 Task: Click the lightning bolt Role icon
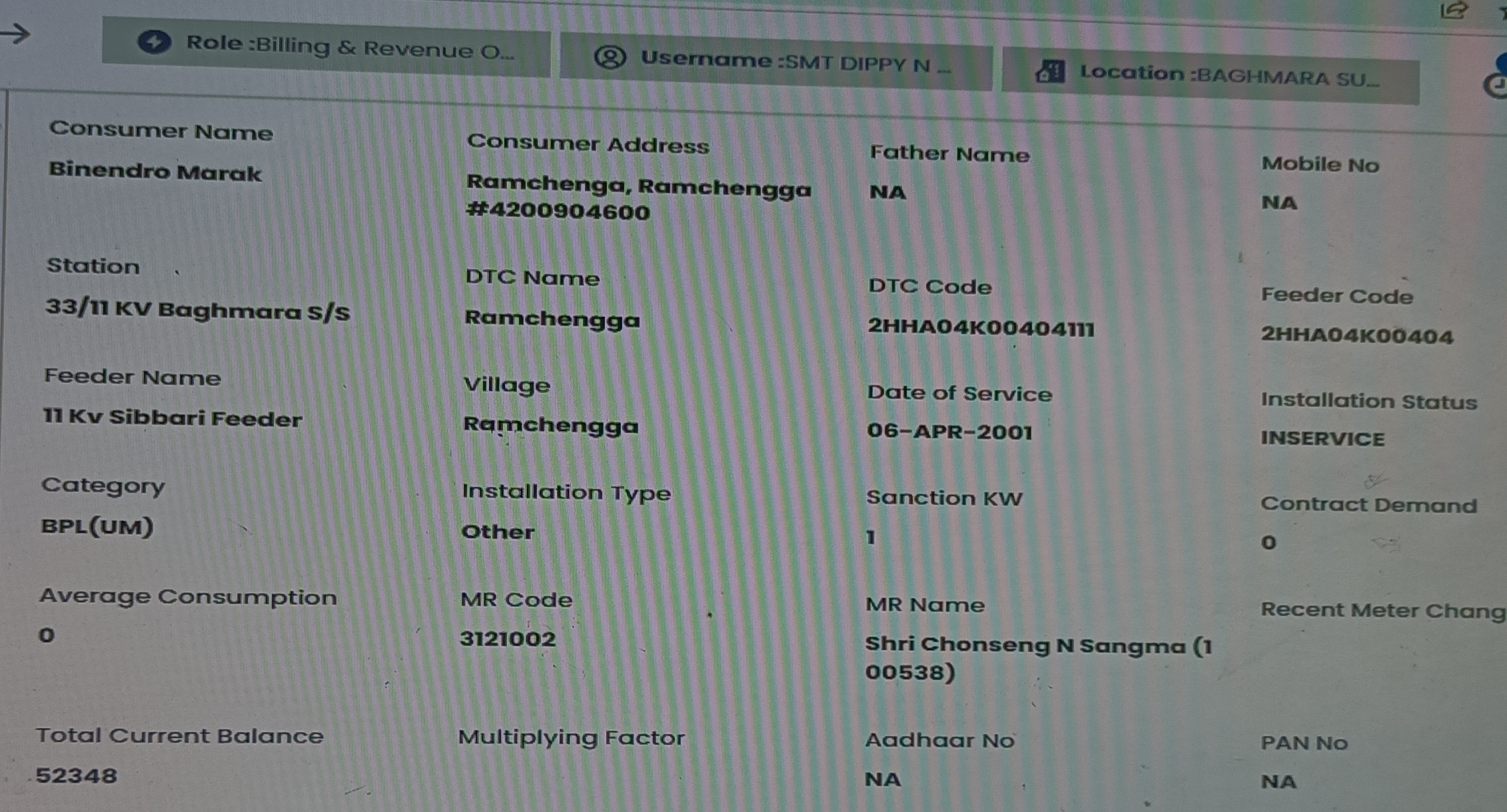point(154,42)
